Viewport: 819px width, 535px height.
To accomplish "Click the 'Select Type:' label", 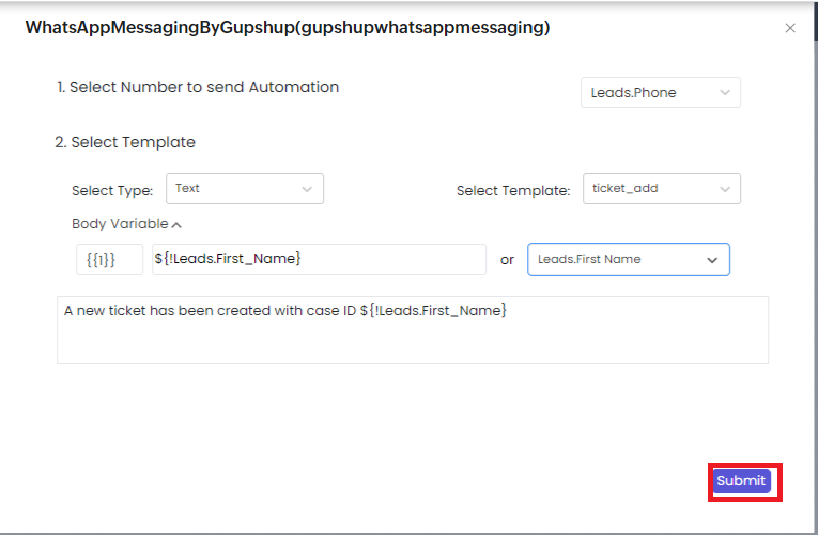I will pyautogui.click(x=112, y=191).
